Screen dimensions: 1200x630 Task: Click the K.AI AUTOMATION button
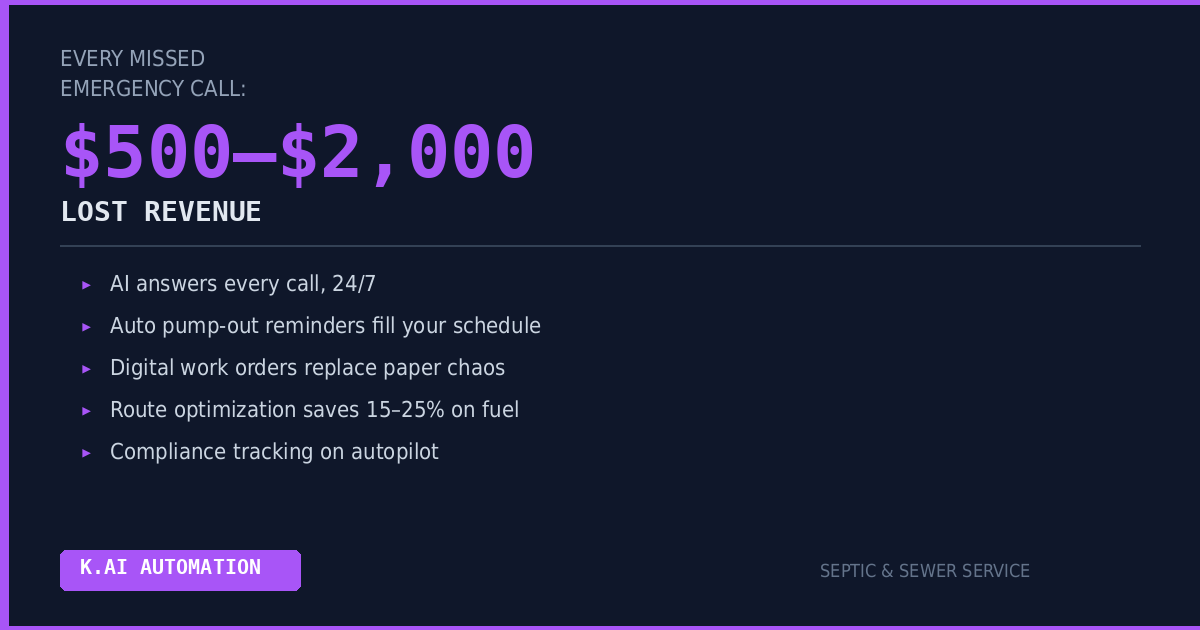pos(180,569)
